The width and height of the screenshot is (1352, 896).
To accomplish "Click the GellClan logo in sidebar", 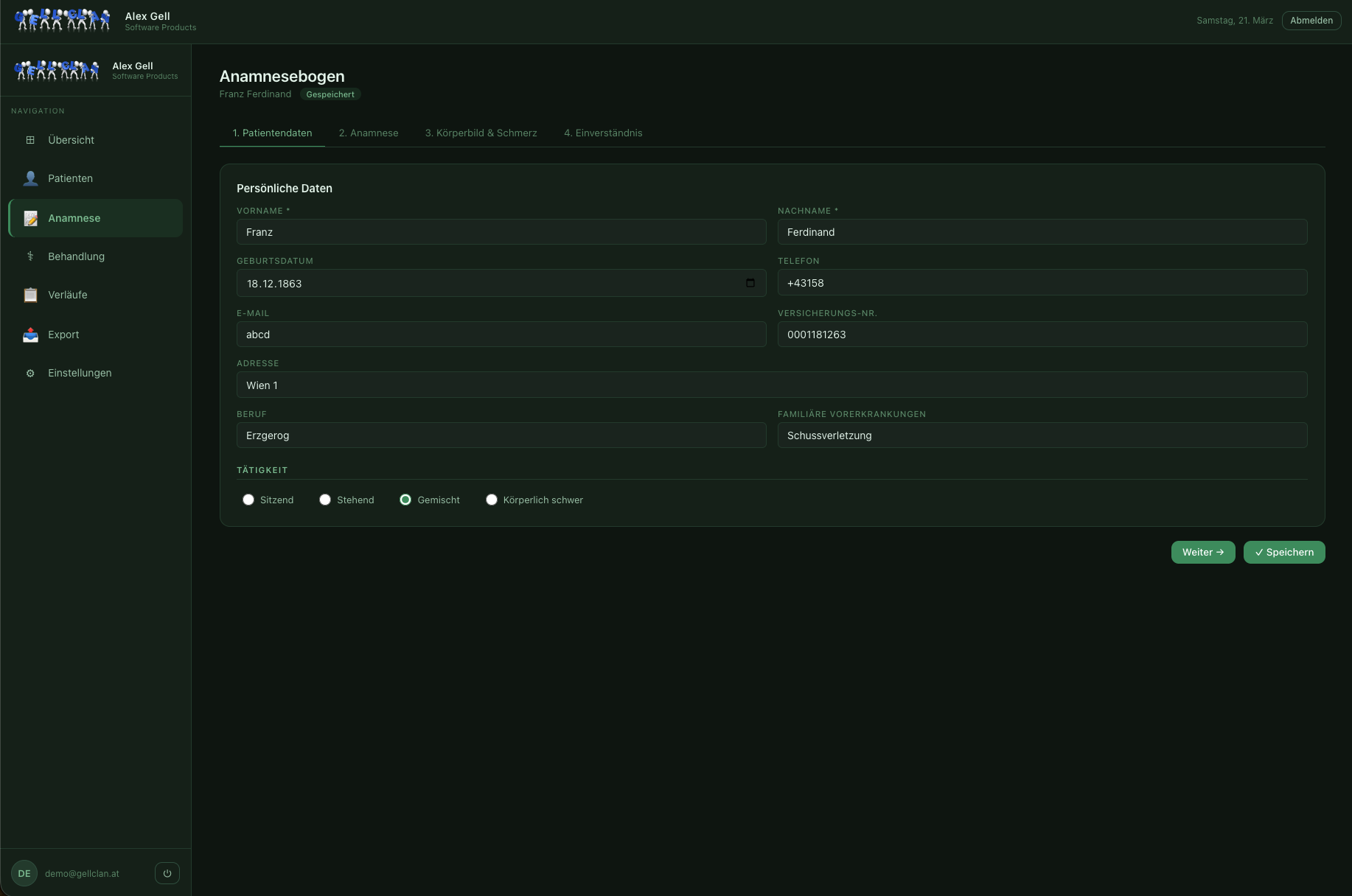I will click(58, 70).
